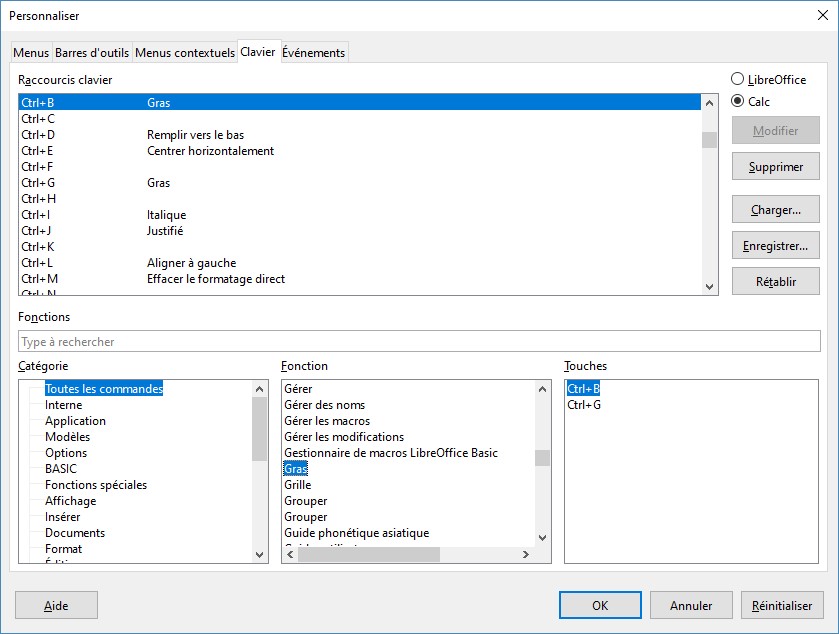
Task: Click the Charger button
Action: point(775,210)
